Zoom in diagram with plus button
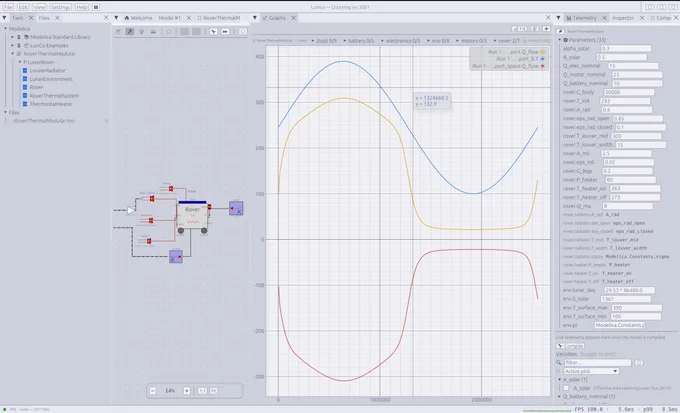The image size is (680, 413). point(186,391)
